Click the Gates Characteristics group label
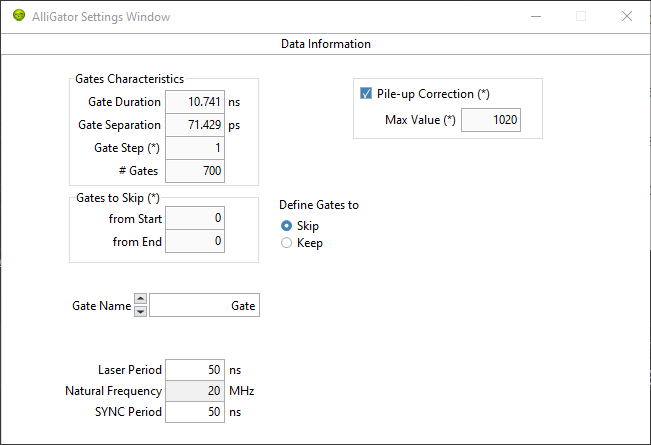Viewport: 651px width, 445px height. pos(130,79)
